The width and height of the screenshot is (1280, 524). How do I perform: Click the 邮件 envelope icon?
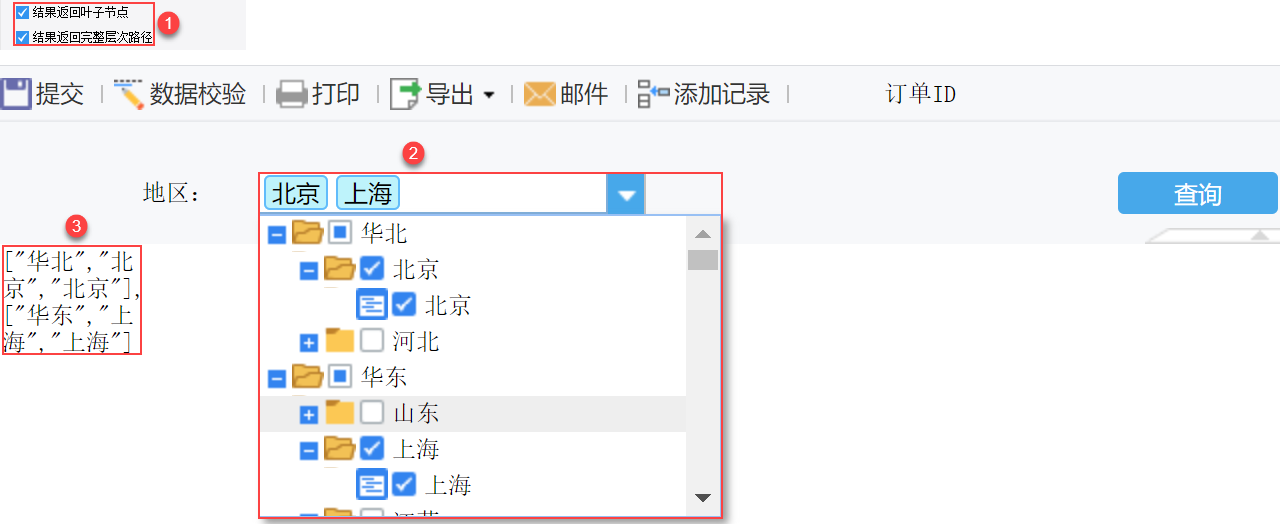click(539, 95)
